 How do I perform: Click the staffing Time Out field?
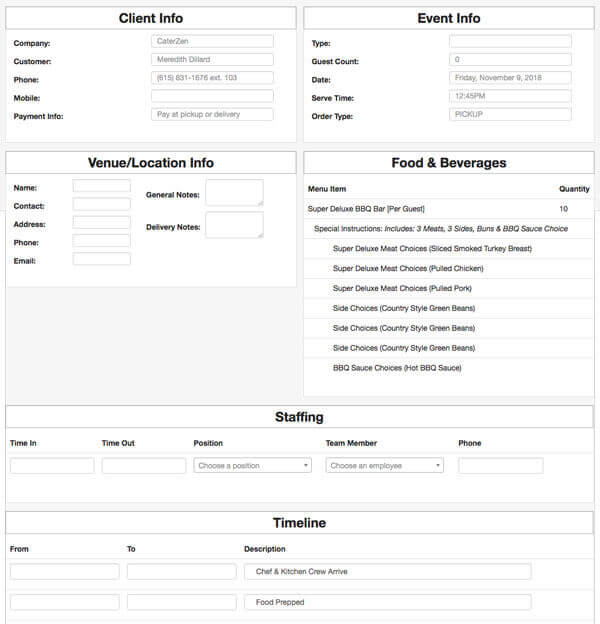[144, 465]
